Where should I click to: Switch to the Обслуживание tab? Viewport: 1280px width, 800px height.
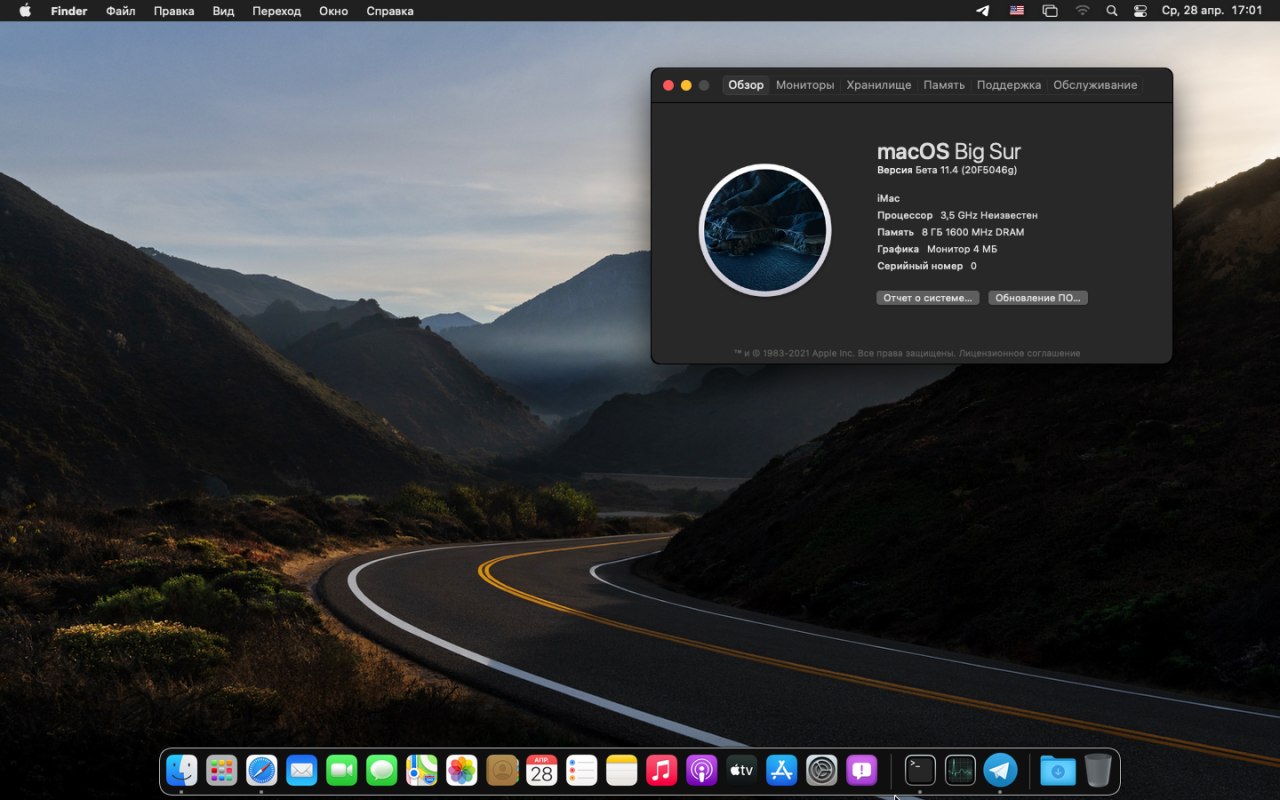pyautogui.click(x=1095, y=85)
